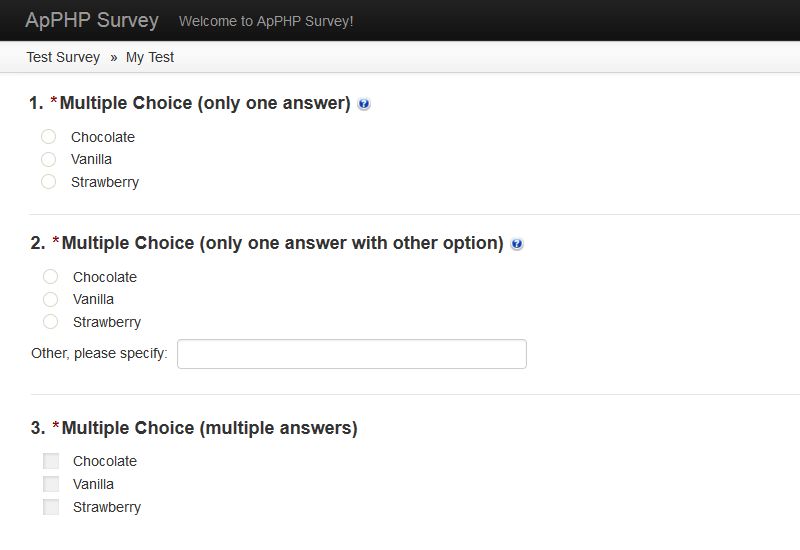Click the ApPHP Survey logo title
800x550 pixels.
pos(92,20)
